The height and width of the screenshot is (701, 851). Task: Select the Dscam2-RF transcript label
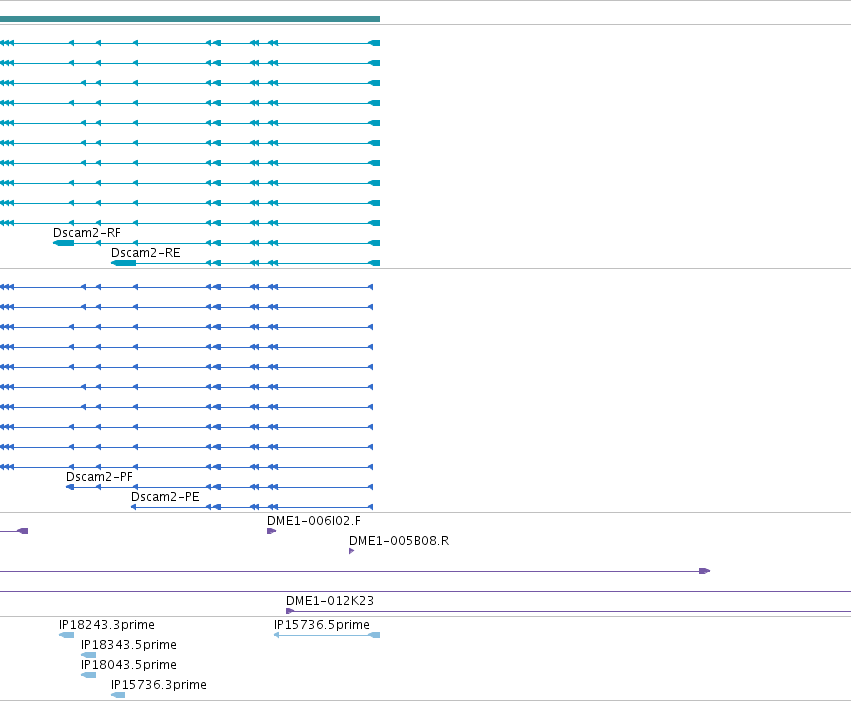(87, 233)
